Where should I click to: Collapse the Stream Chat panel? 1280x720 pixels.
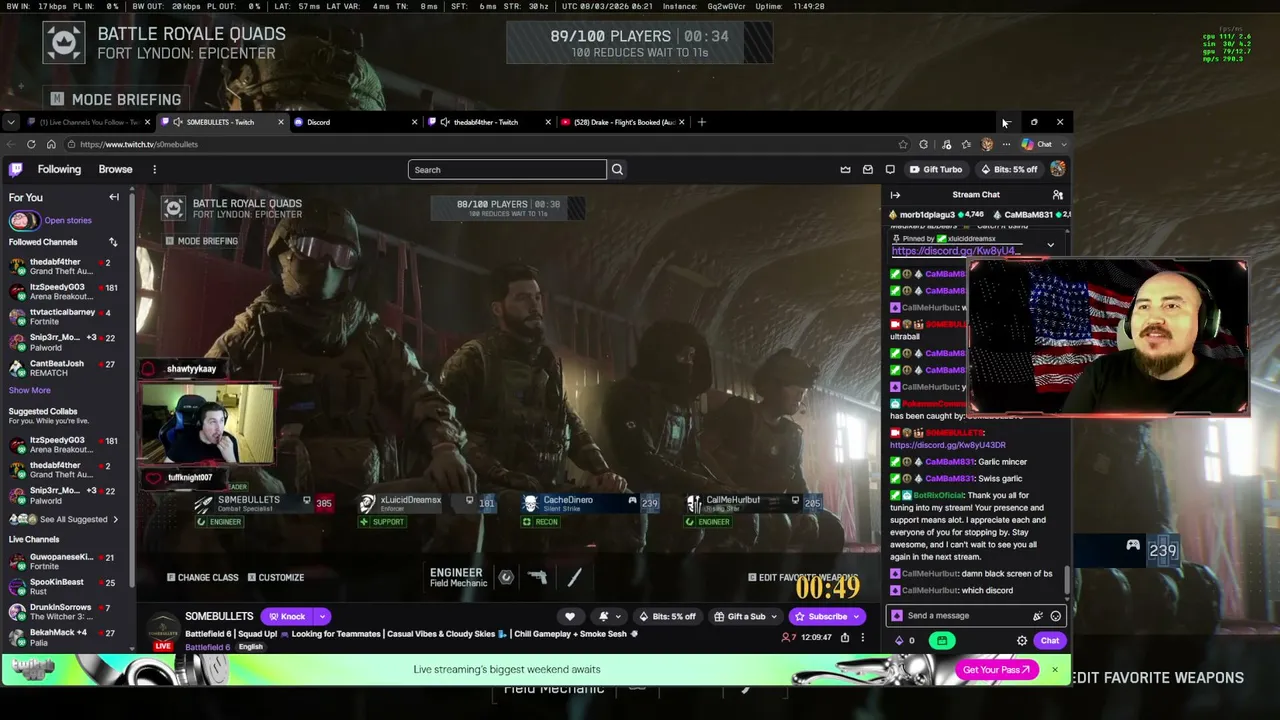click(x=895, y=195)
